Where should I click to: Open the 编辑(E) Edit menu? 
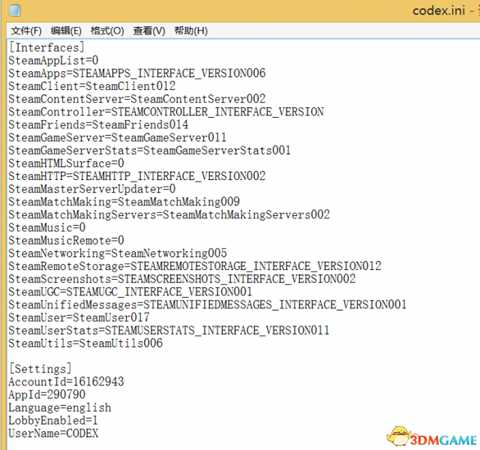pos(66,31)
